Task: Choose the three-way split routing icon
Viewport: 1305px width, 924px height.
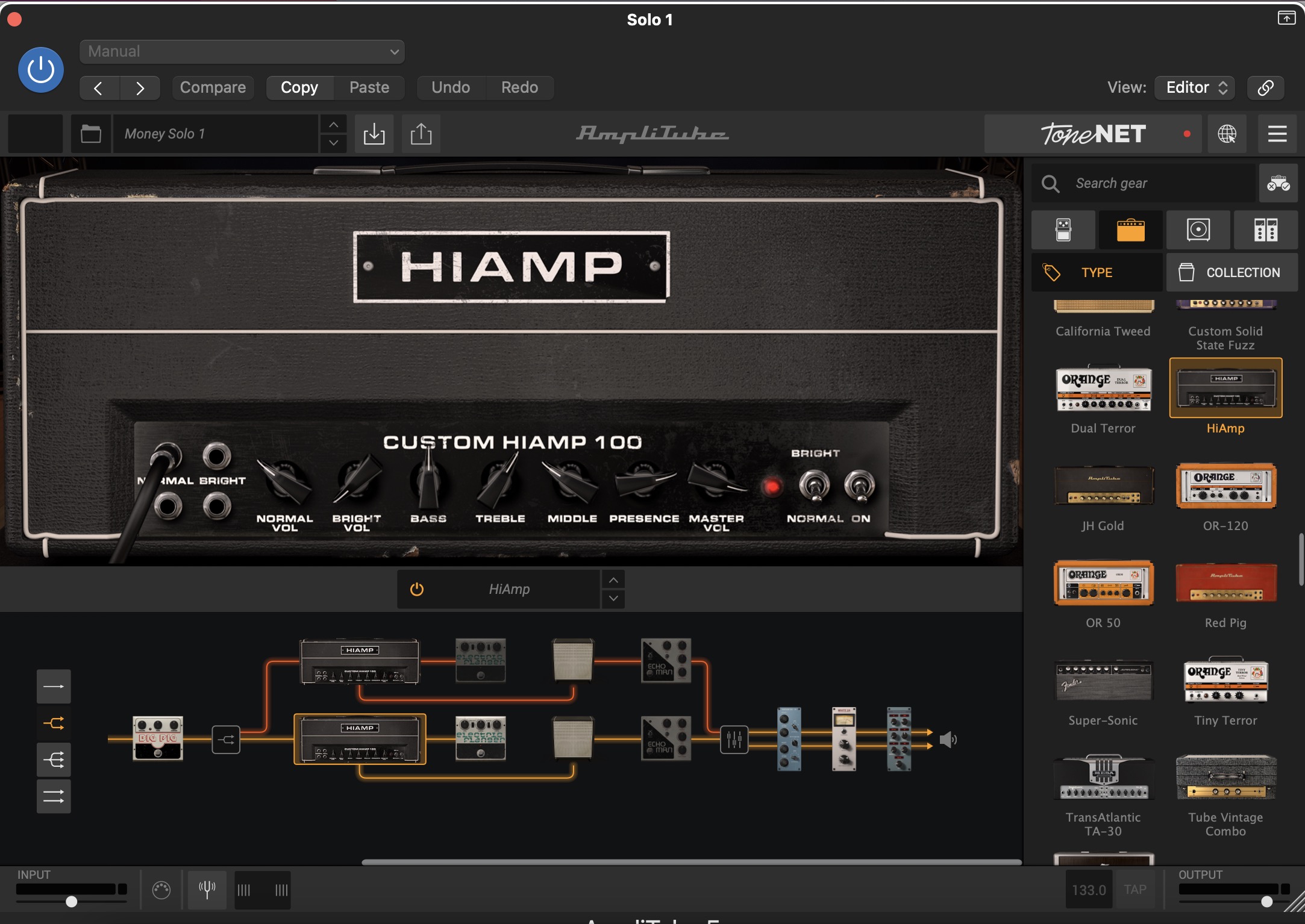Action: 54,760
